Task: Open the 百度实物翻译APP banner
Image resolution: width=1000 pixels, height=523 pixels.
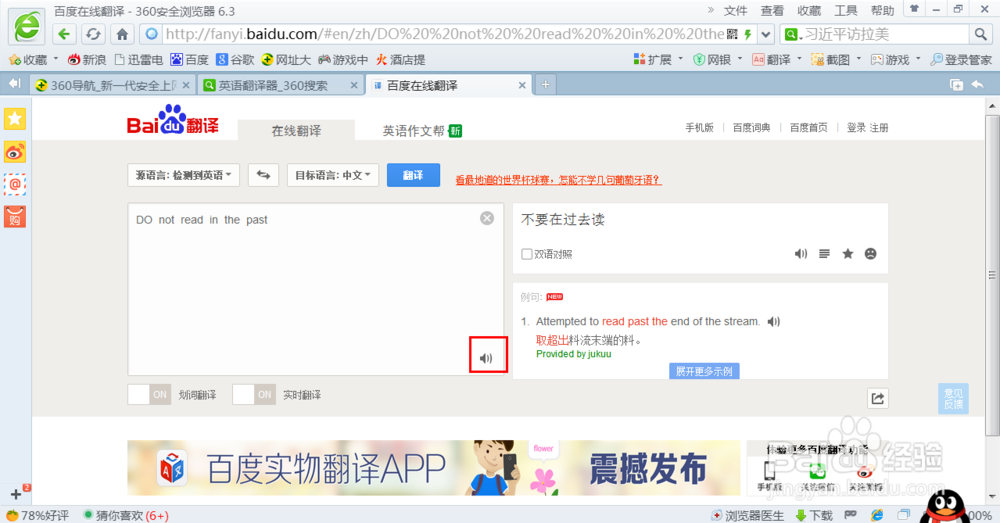Action: tap(434, 468)
